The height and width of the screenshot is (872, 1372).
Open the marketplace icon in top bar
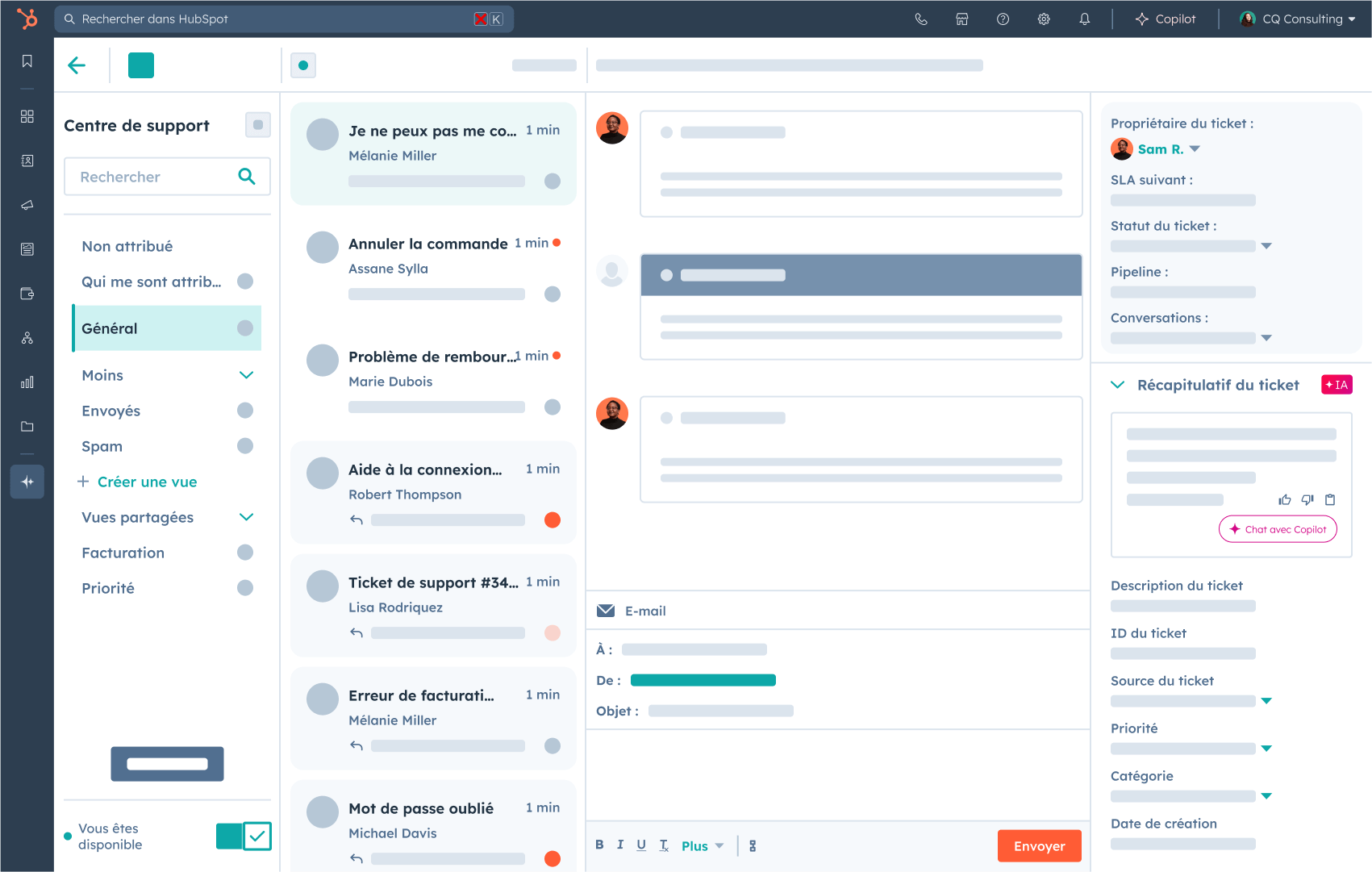[962, 19]
